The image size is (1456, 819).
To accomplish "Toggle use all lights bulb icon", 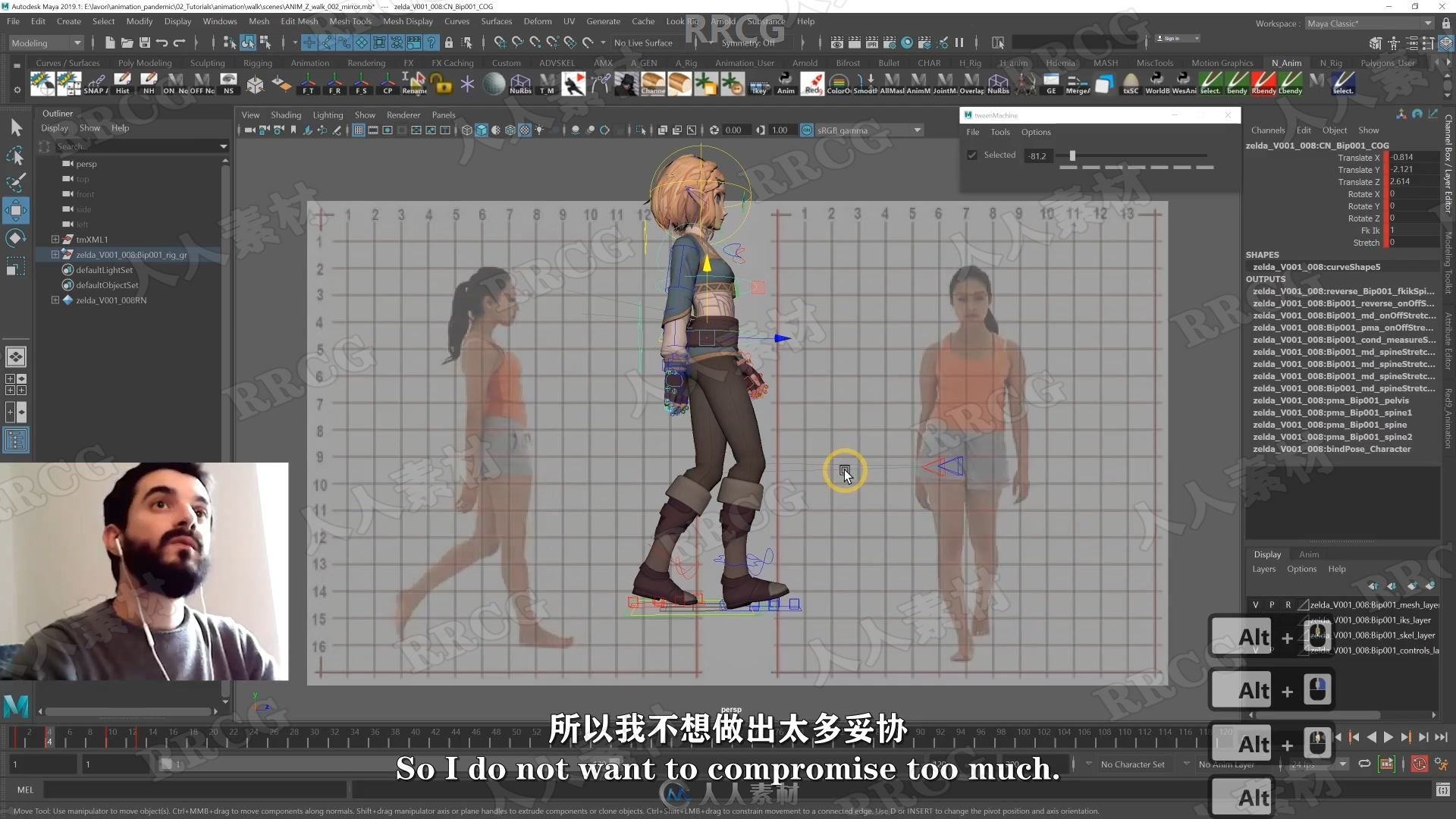I will tap(540, 130).
